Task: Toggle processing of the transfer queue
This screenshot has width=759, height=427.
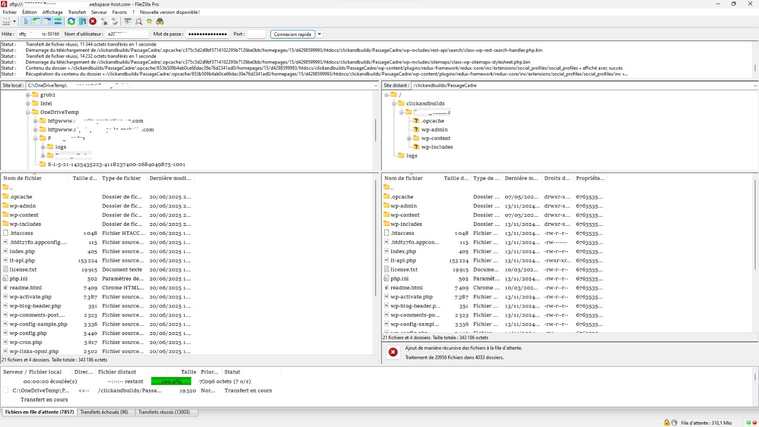Action: pos(82,22)
